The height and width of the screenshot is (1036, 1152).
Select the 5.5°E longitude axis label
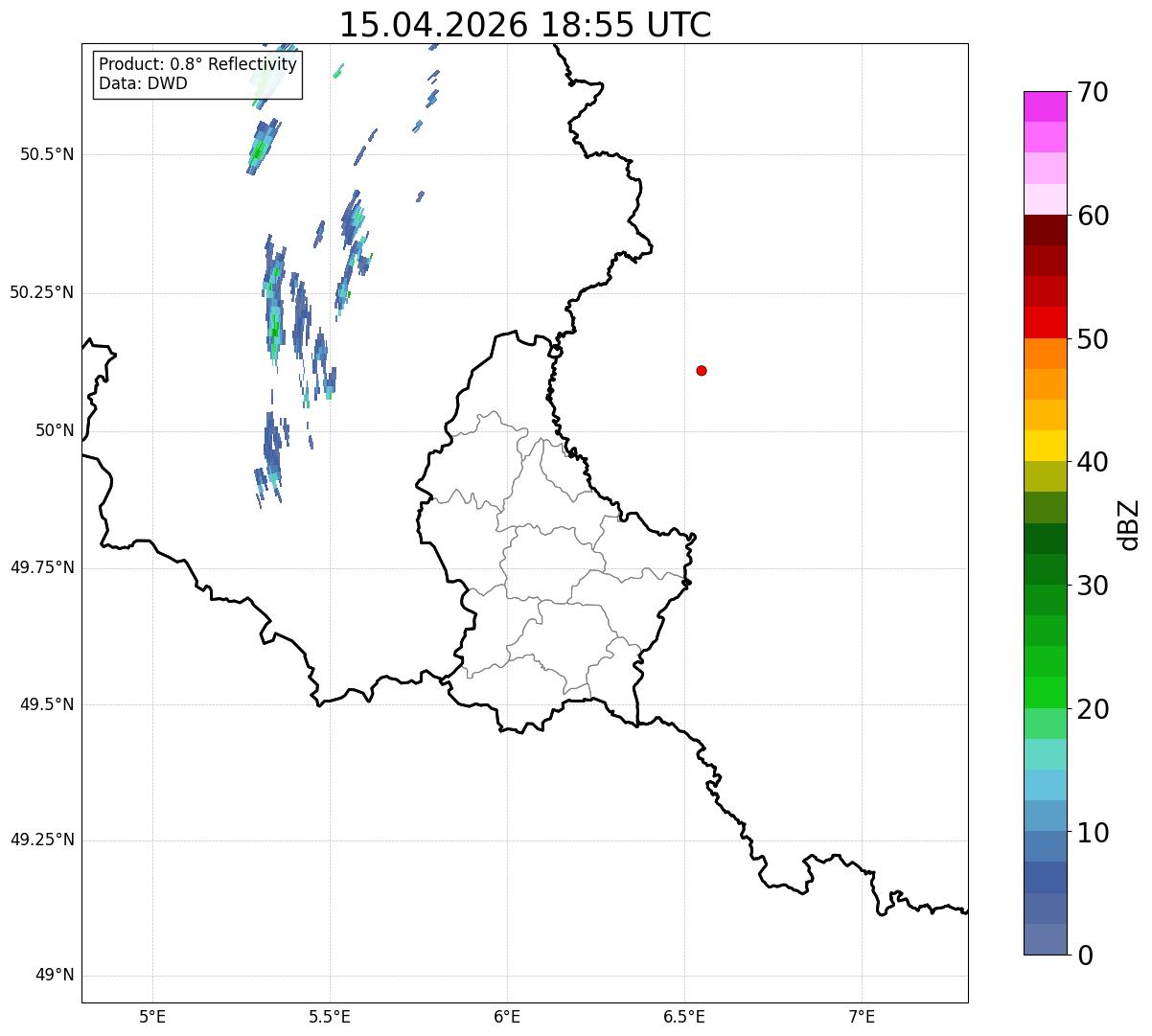point(330,1016)
